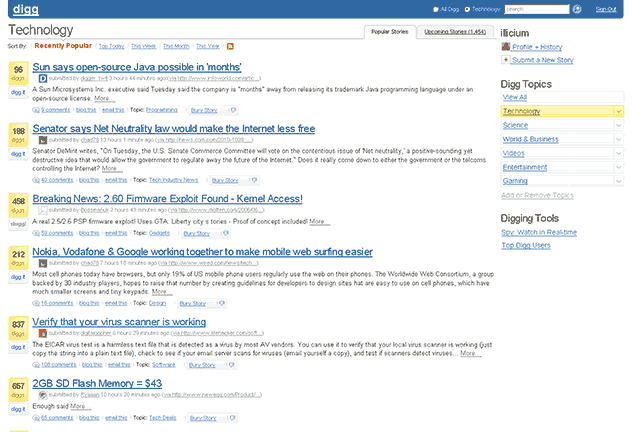
Task: Click shield icon next to Bury Story on 2GB SD Flash story
Action: (232, 418)
